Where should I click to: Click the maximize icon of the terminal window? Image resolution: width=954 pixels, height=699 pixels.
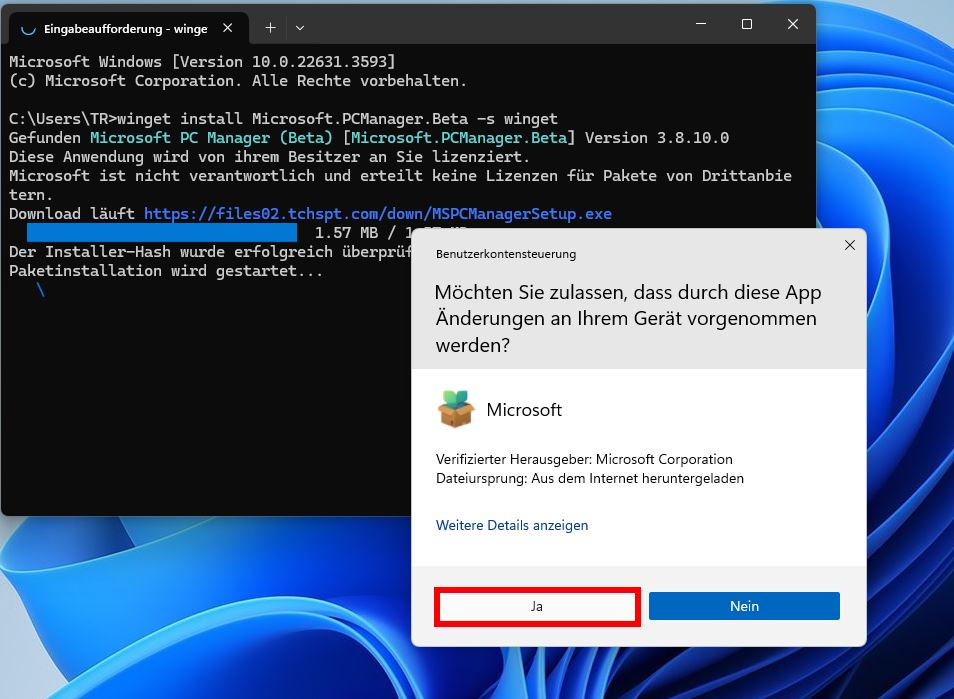(x=746, y=24)
